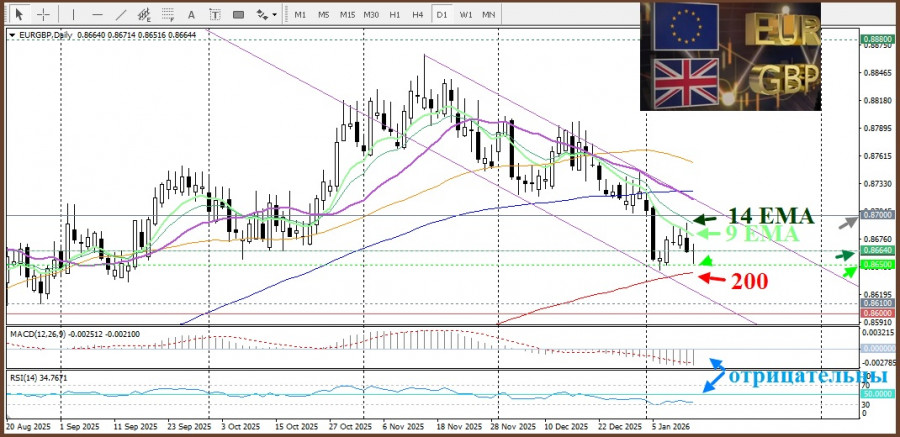Switch to M5 timeframe
This screenshot has width=900, height=437.
point(324,15)
